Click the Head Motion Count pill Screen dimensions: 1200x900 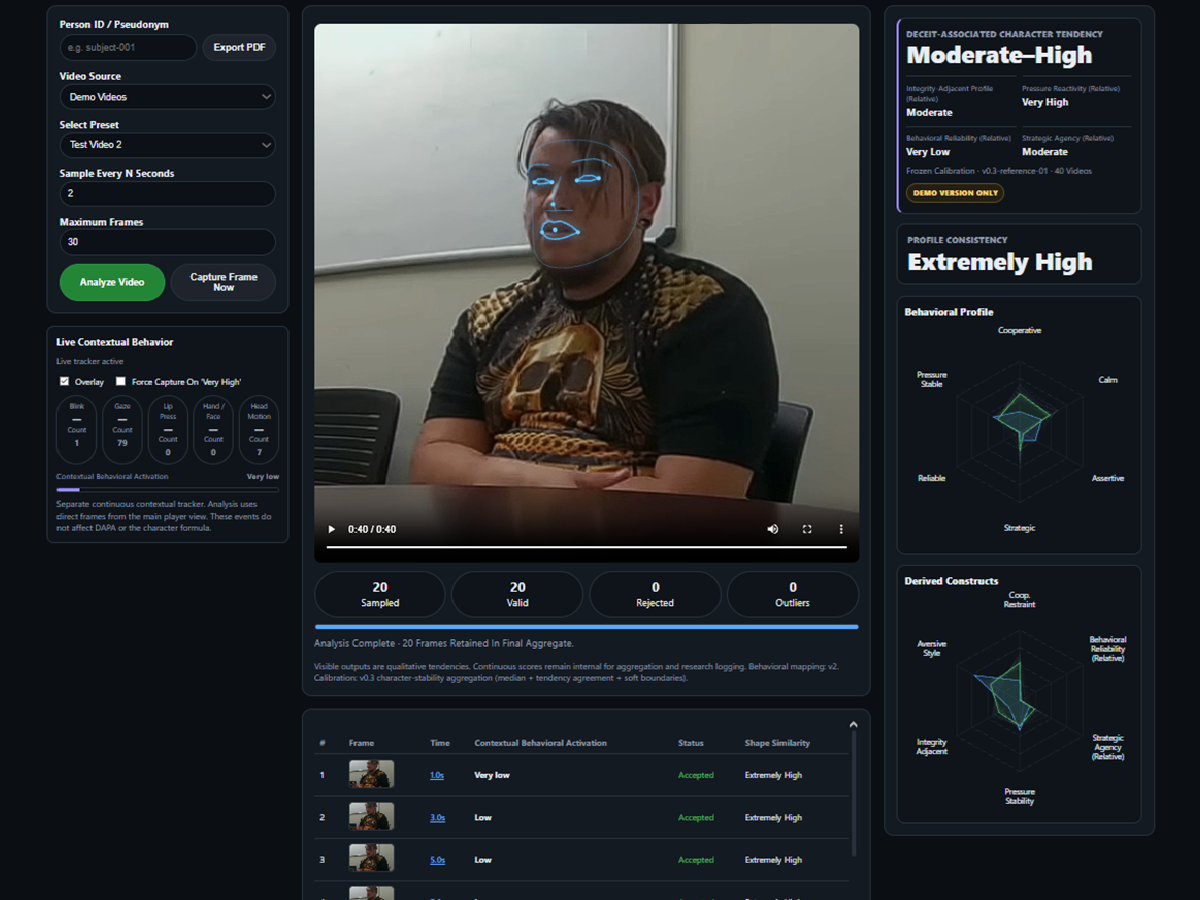click(x=259, y=430)
